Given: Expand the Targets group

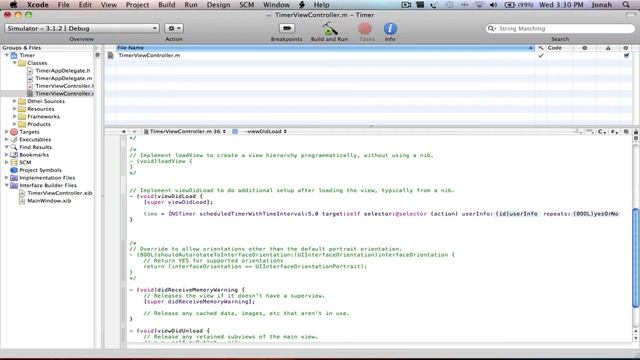Looking at the screenshot, I should [x=7, y=131].
